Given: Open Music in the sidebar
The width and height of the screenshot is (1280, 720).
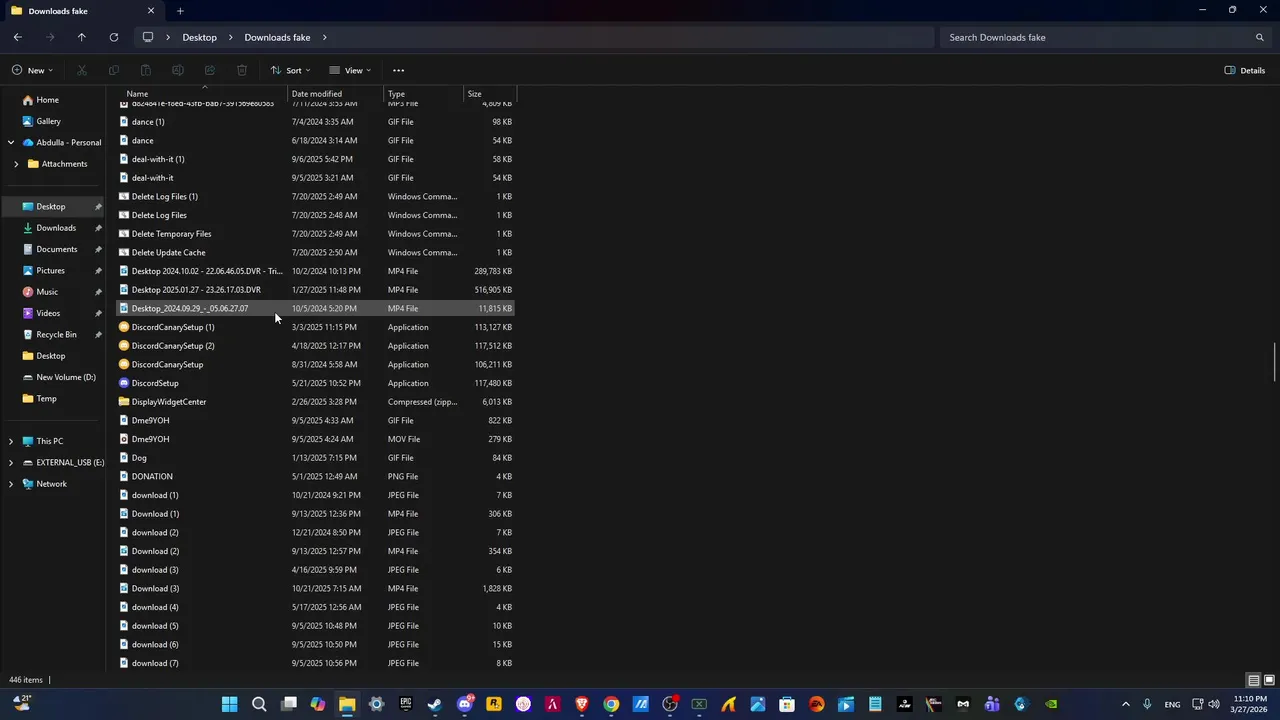Looking at the screenshot, I should pyautogui.click(x=47, y=292).
